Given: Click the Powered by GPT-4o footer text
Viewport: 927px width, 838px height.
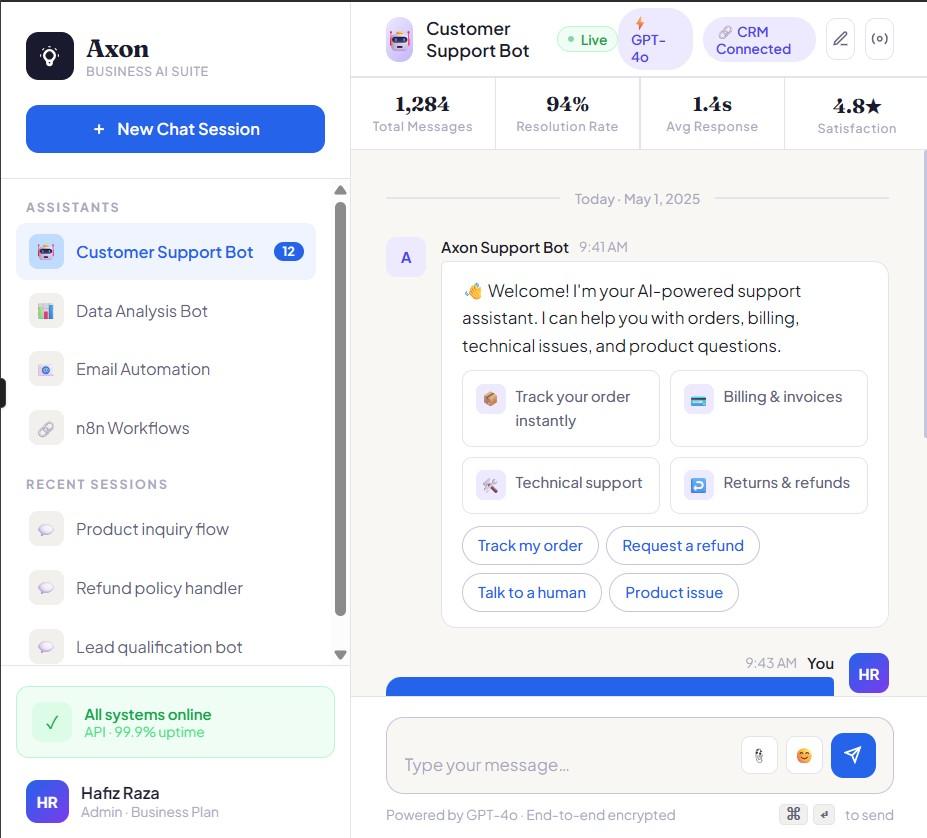Looking at the screenshot, I should pos(530,815).
